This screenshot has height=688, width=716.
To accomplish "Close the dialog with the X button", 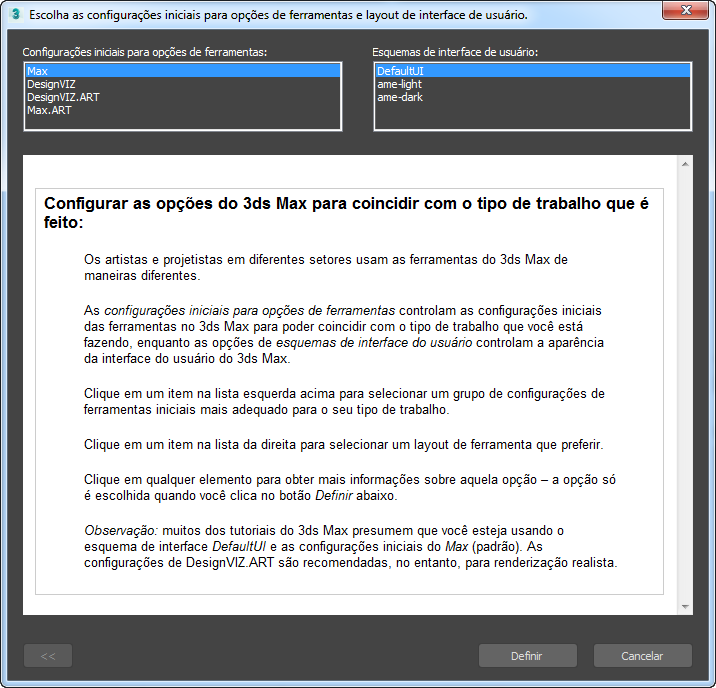I will click(686, 10).
